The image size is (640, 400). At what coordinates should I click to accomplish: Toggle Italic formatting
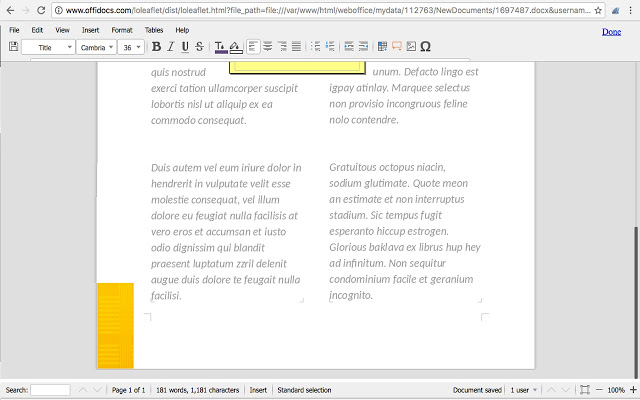(171, 47)
